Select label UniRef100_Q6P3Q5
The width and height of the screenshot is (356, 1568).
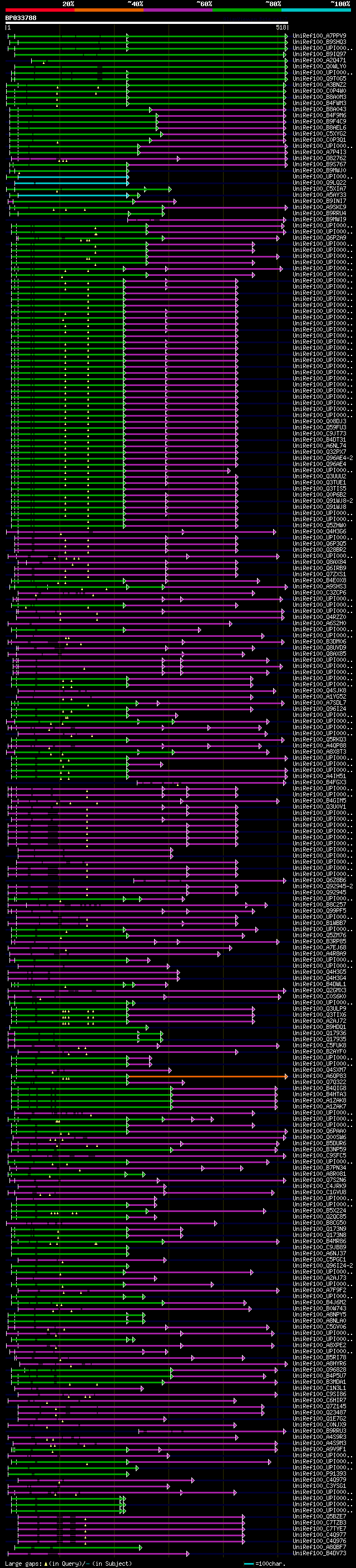coord(319,543)
